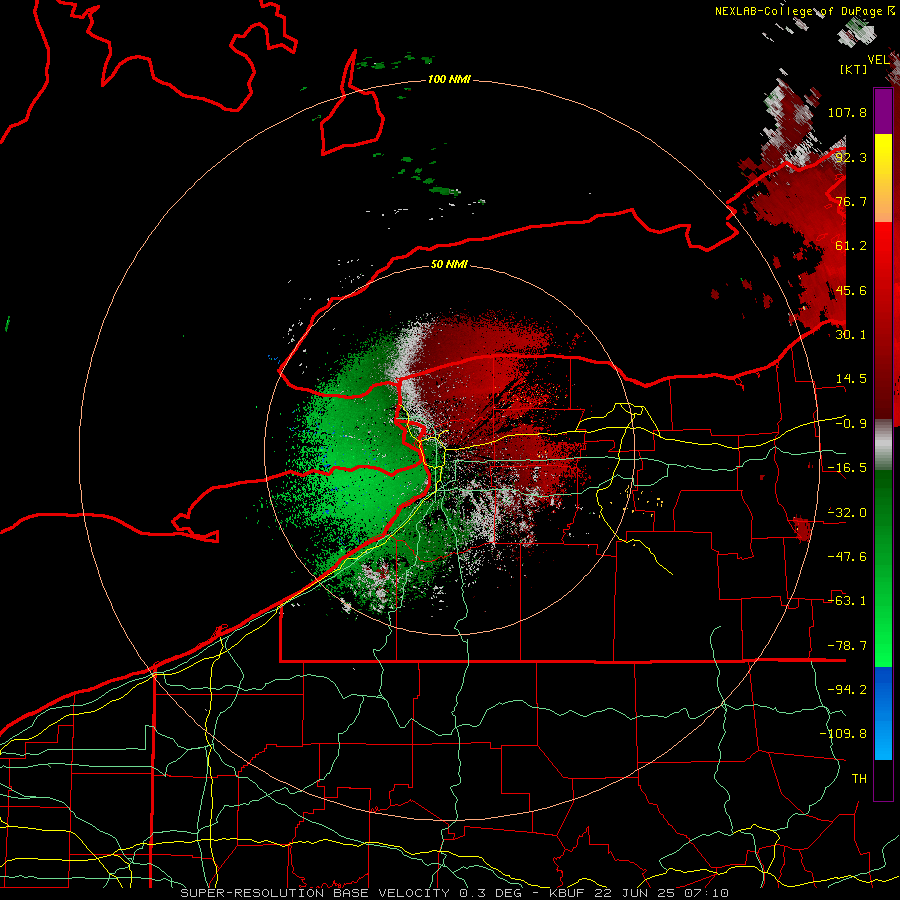This screenshot has height=900, width=900.
Task: Click the 50 NMI range ring label
Action: pos(449,265)
